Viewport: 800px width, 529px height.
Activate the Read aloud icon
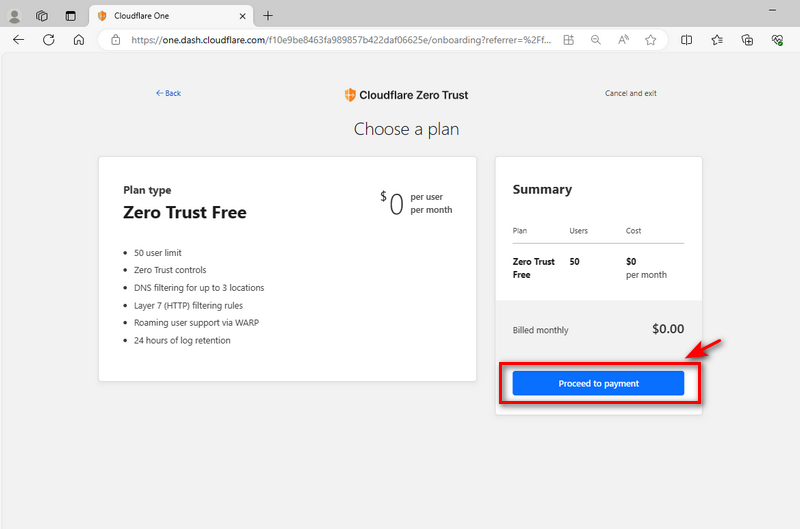coord(623,40)
